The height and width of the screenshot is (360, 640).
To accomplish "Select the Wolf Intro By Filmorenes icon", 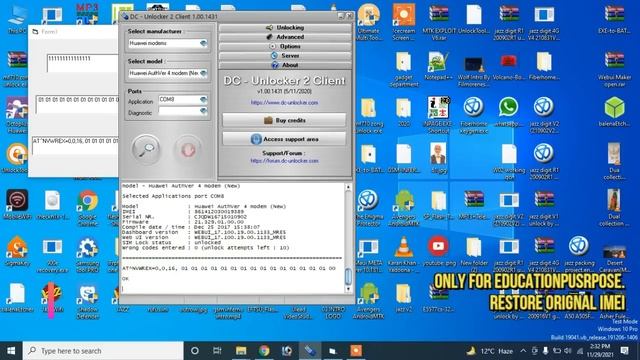I will point(474,69).
